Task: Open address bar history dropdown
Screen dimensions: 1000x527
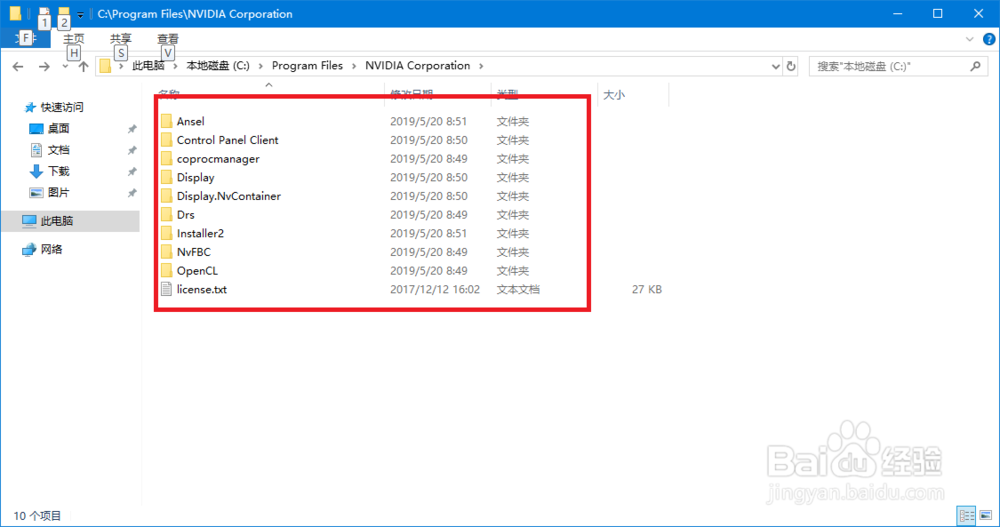Action: [776, 66]
